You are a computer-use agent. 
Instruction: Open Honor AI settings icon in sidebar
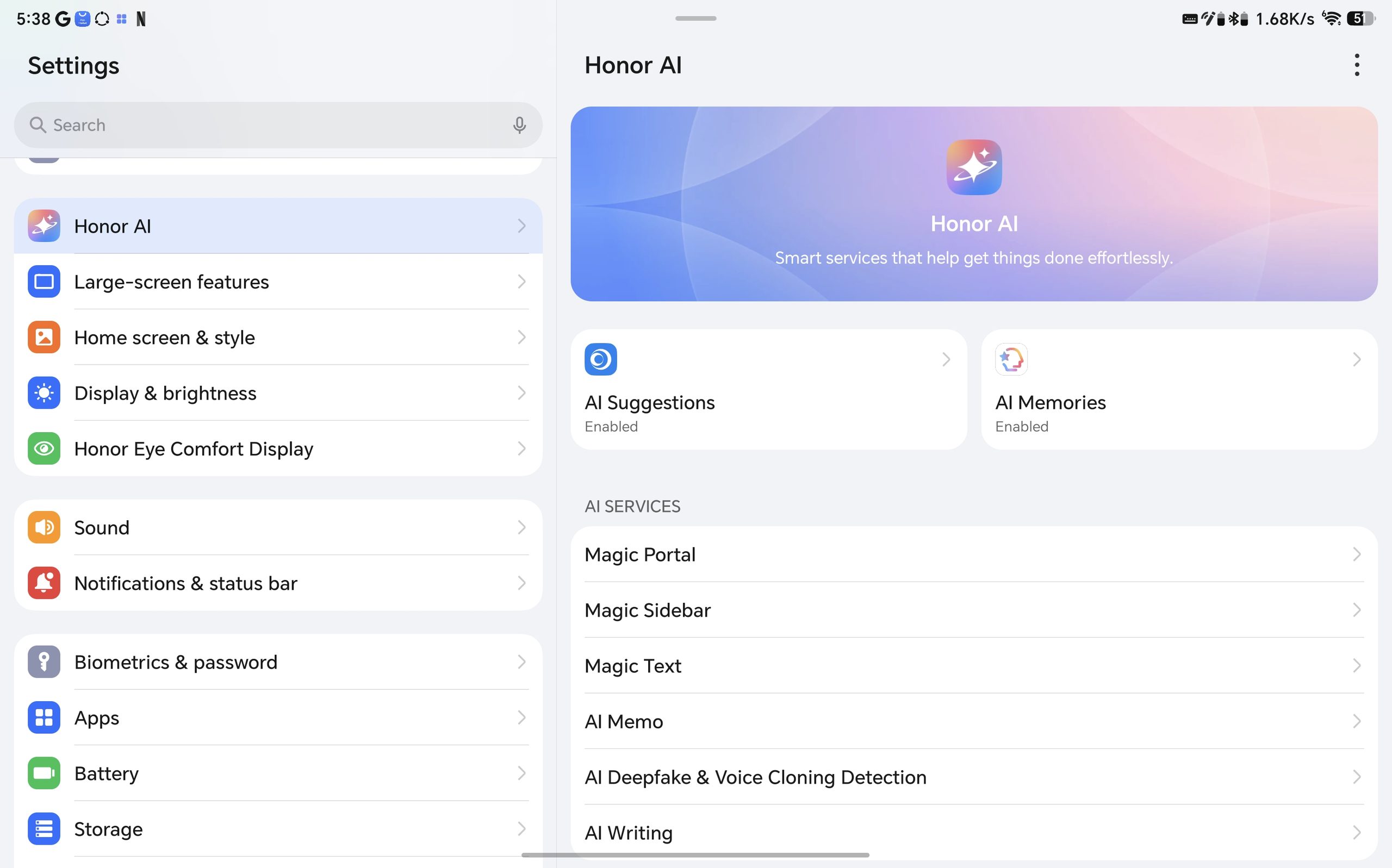pyautogui.click(x=43, y=226)
